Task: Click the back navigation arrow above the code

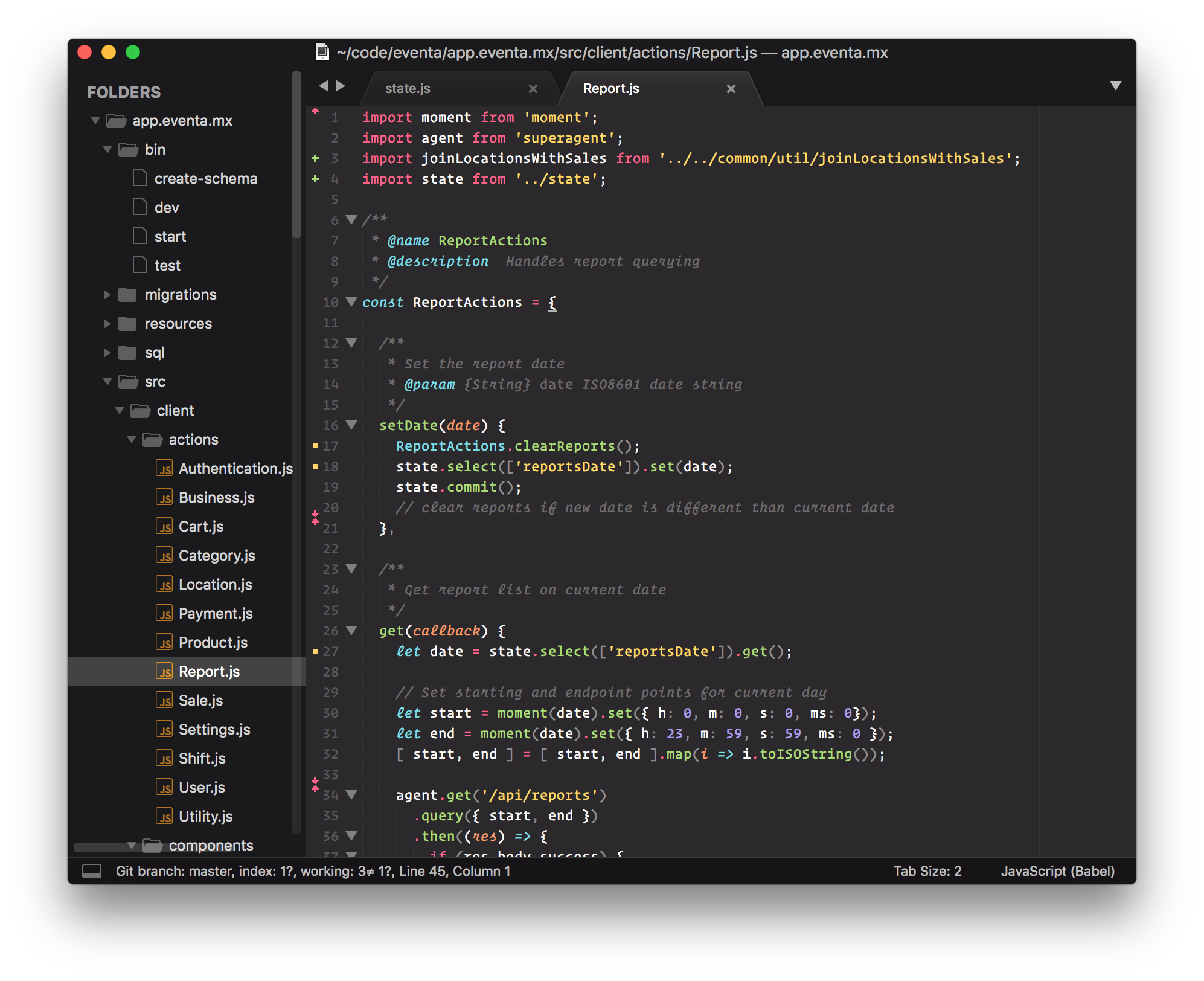Action: (x=323, y=86)
